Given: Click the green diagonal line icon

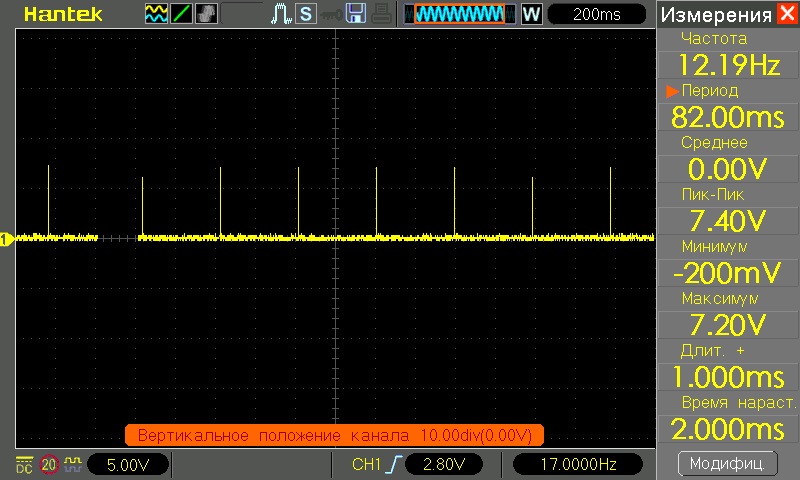Looking at the screenshot, I should [x=181, y=14].
